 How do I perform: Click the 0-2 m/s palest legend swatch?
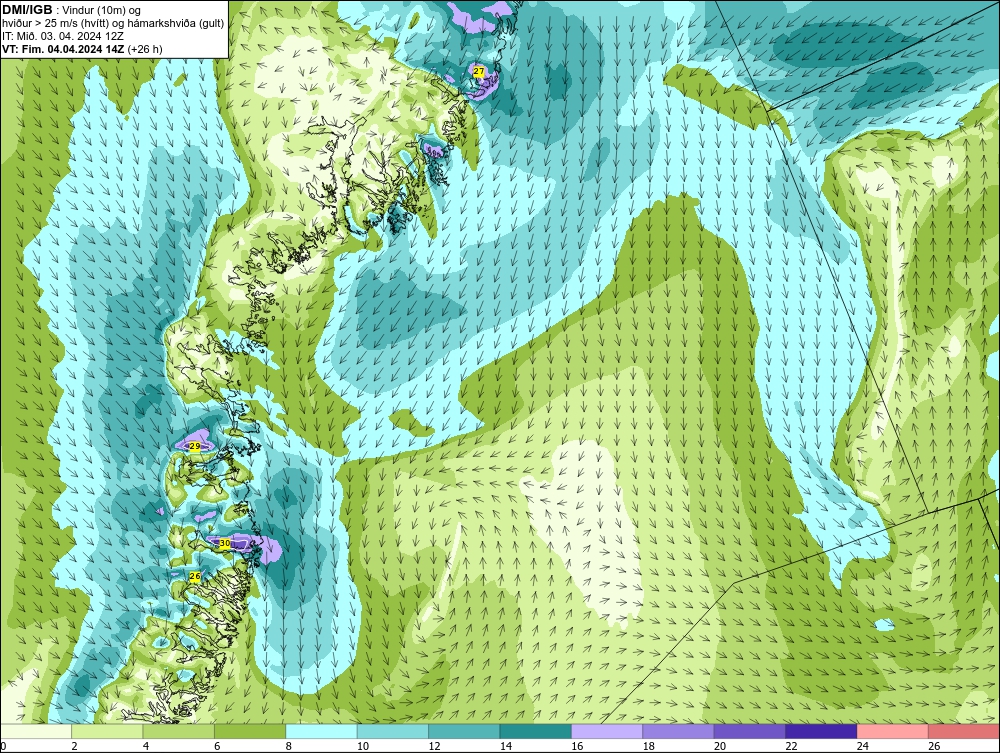[36, 731]
